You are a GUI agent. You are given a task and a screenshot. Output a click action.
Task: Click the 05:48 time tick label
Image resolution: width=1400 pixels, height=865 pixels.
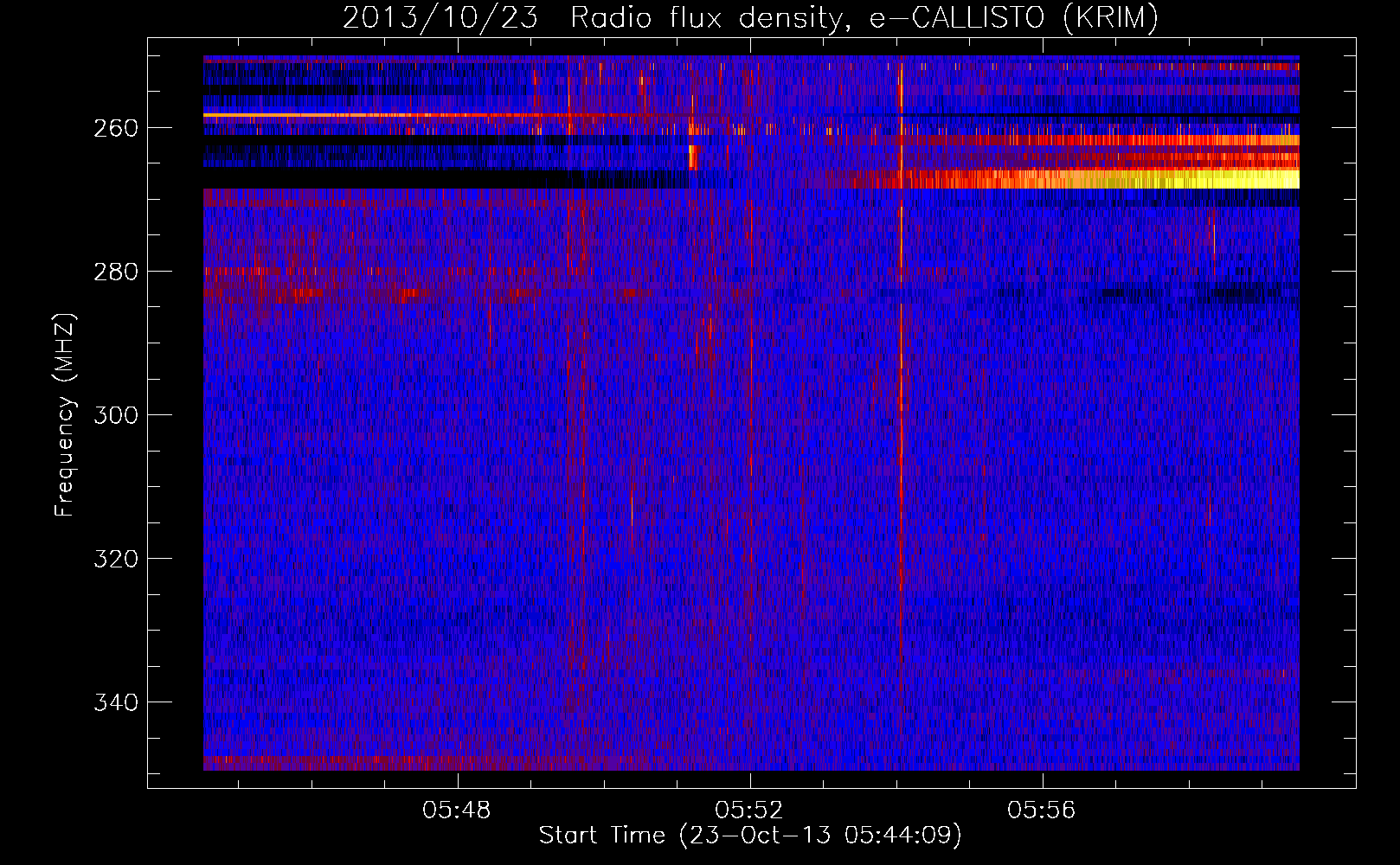(456, 811)
